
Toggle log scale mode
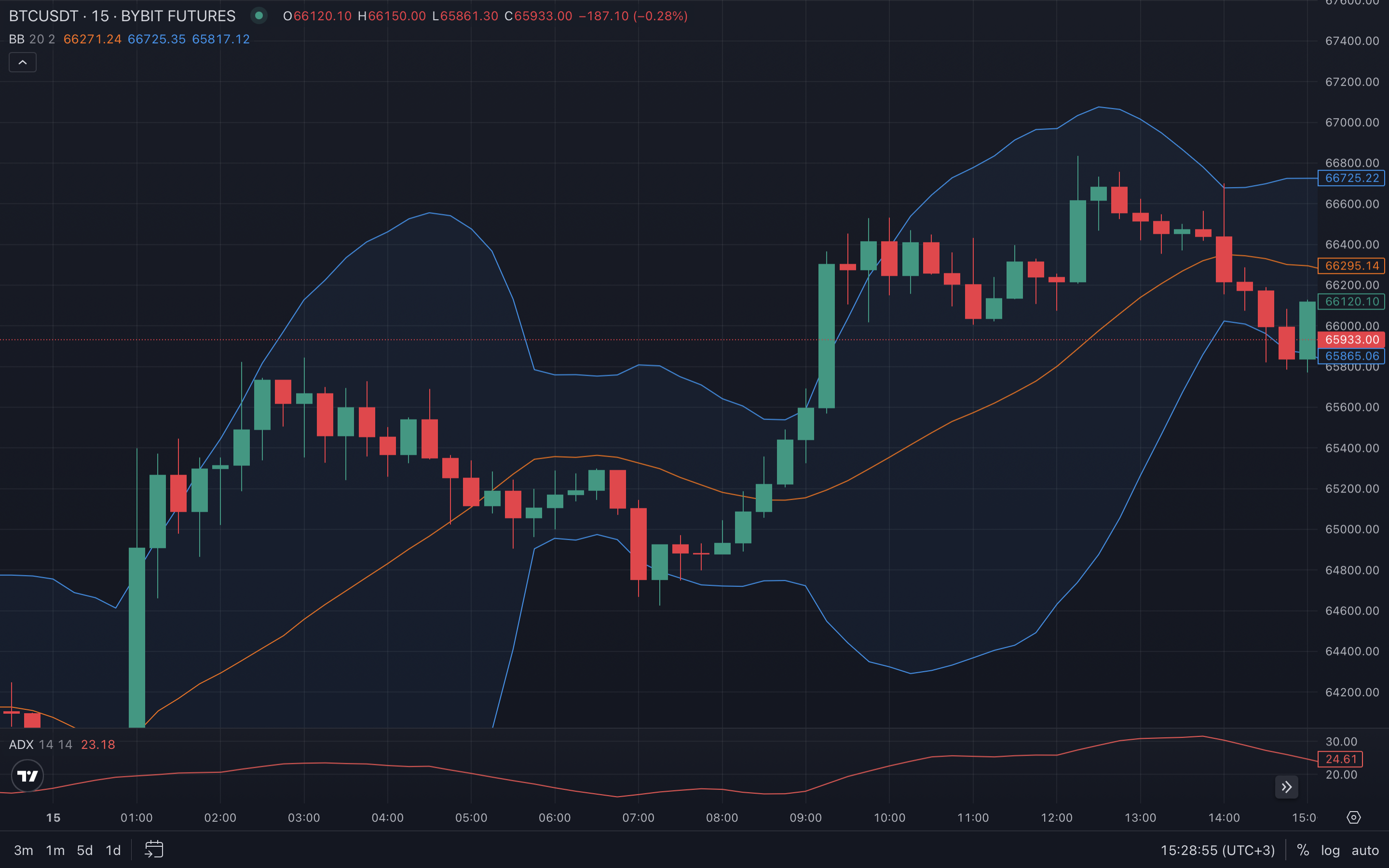(x=1330, y=850)
